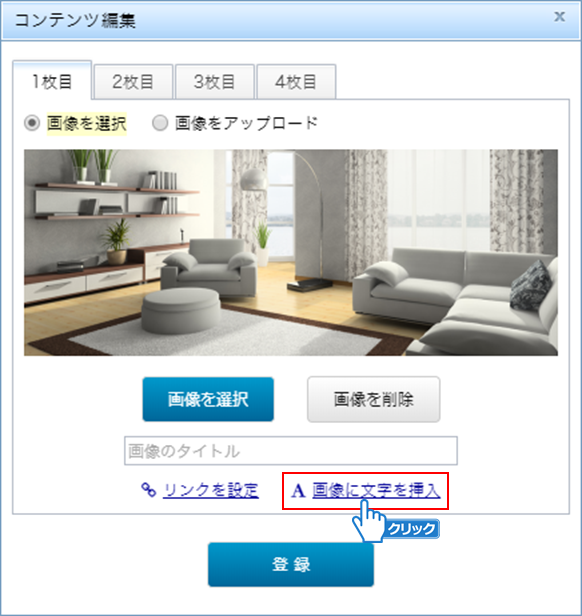This screenshot has width=582, height=616.
Task: Focus the 画像のタイトル input field
Action: pyautogui.click(x=291, y=451)
